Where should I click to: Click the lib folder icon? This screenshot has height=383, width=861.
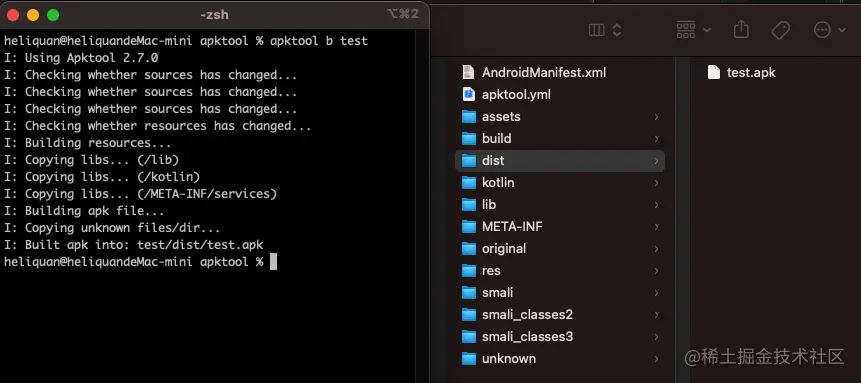(x=469, y=204)
